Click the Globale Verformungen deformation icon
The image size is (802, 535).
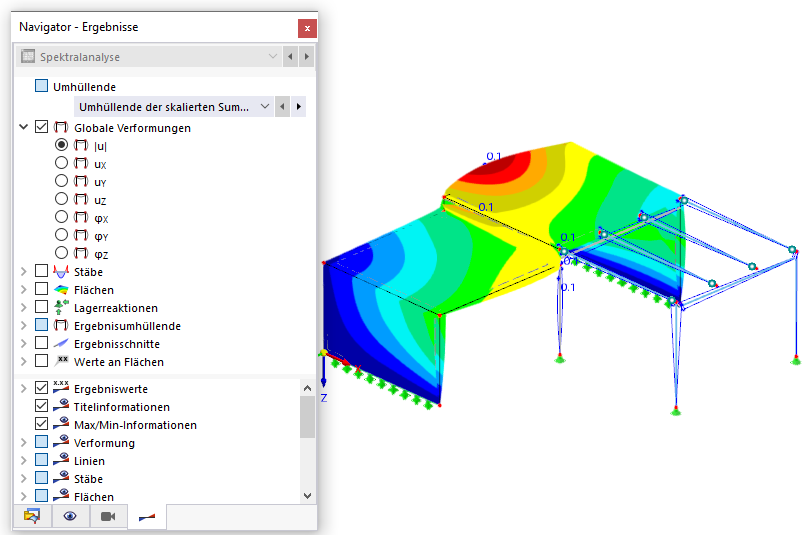coord(61,127)
